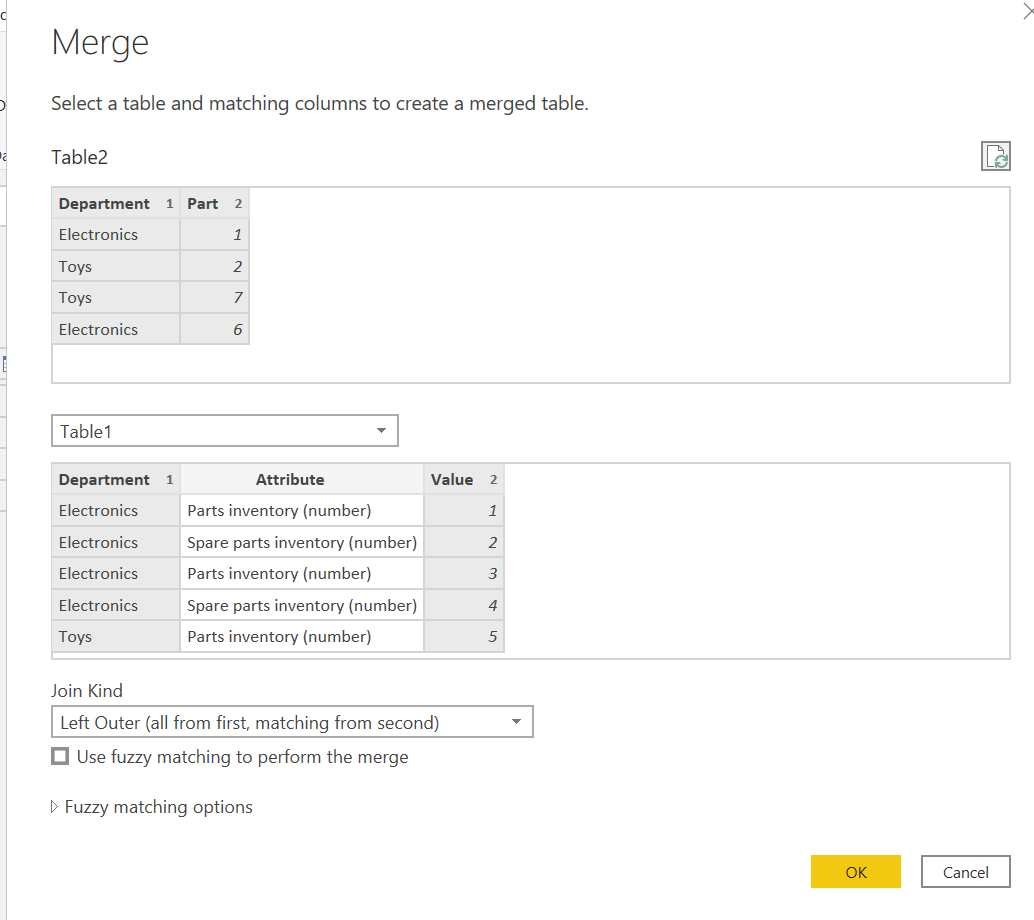Open the Table1 selection dropdown

[x=225, y=431]
